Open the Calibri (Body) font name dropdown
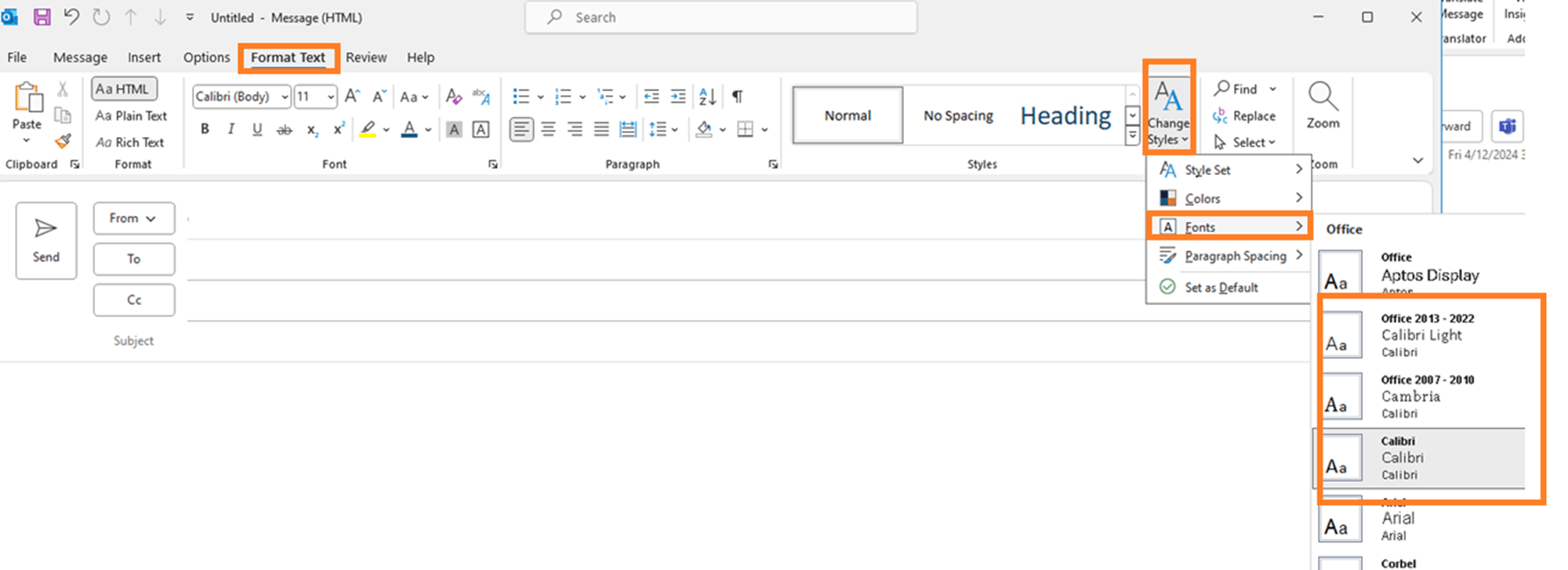The image size is (1568, 570). [x=285, y=96]
